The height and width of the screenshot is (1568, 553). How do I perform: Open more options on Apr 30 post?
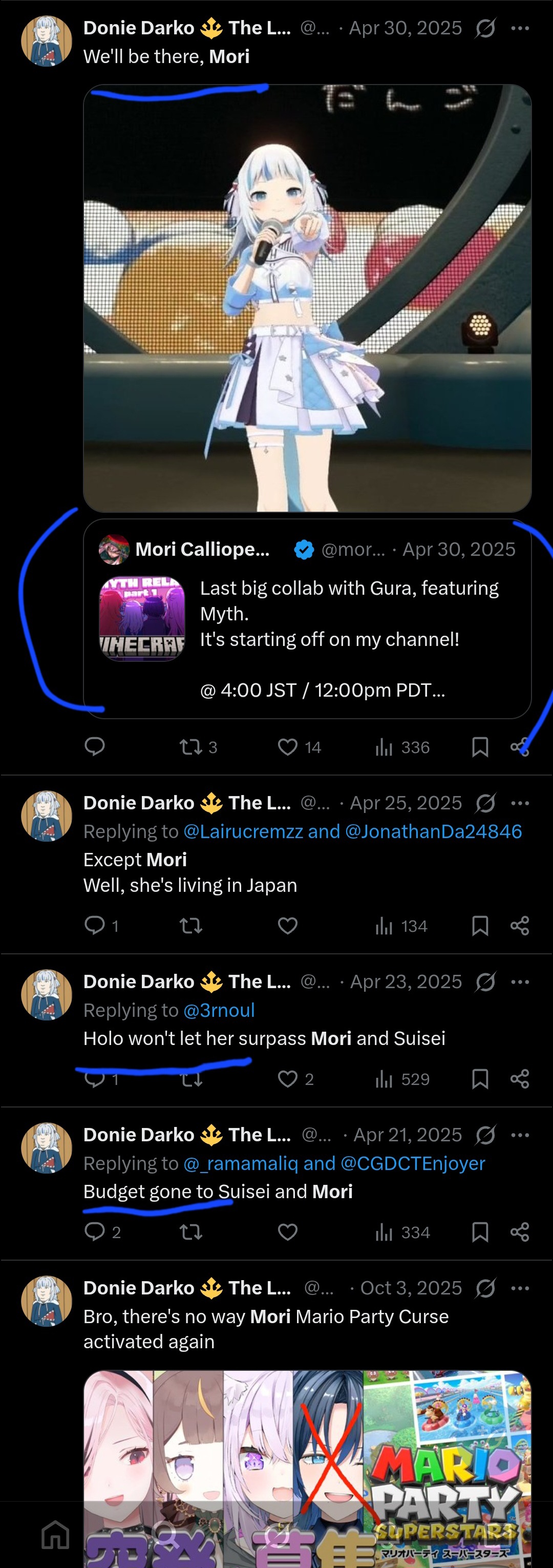pos(520,28)
